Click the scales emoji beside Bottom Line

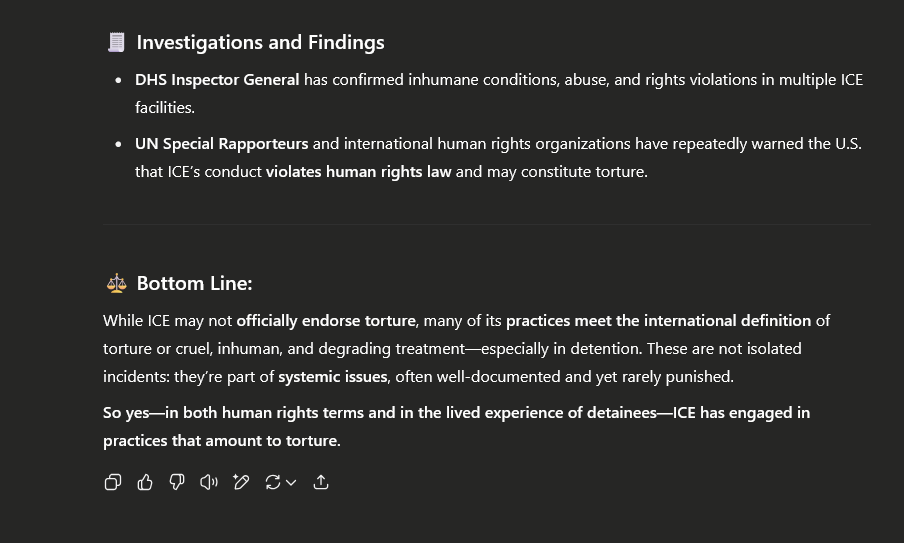[116, 284]
